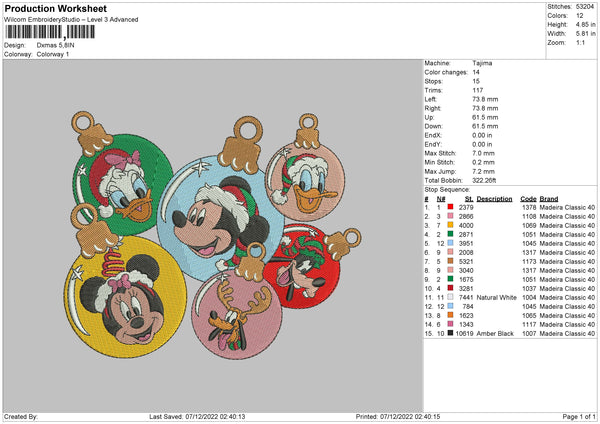Viewport: 600px width, 424px height.
Task: Click the 'Created By:' footer label
Action: point(21,416)
